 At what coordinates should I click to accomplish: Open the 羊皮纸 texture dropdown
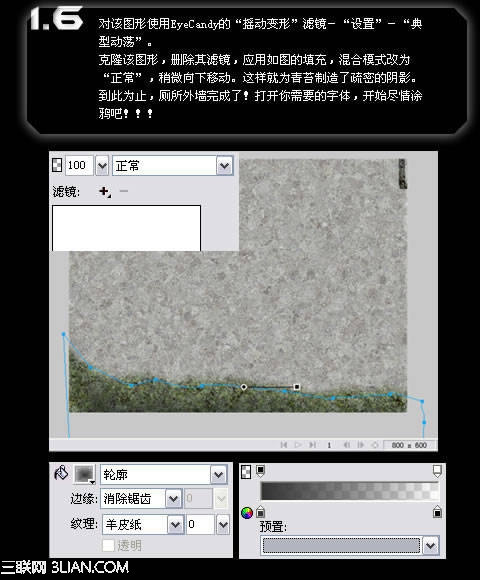point(175,524)
